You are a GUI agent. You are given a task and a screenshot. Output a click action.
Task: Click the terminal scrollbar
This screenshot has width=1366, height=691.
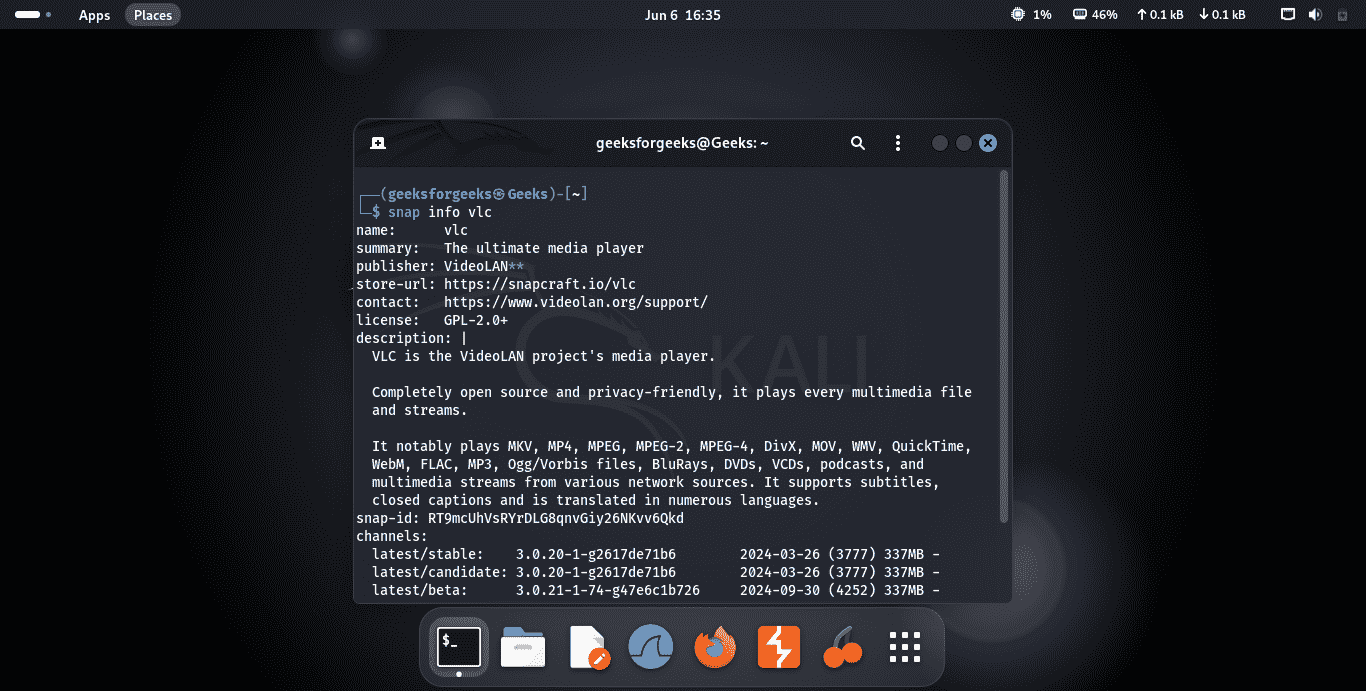point(1004,345)
